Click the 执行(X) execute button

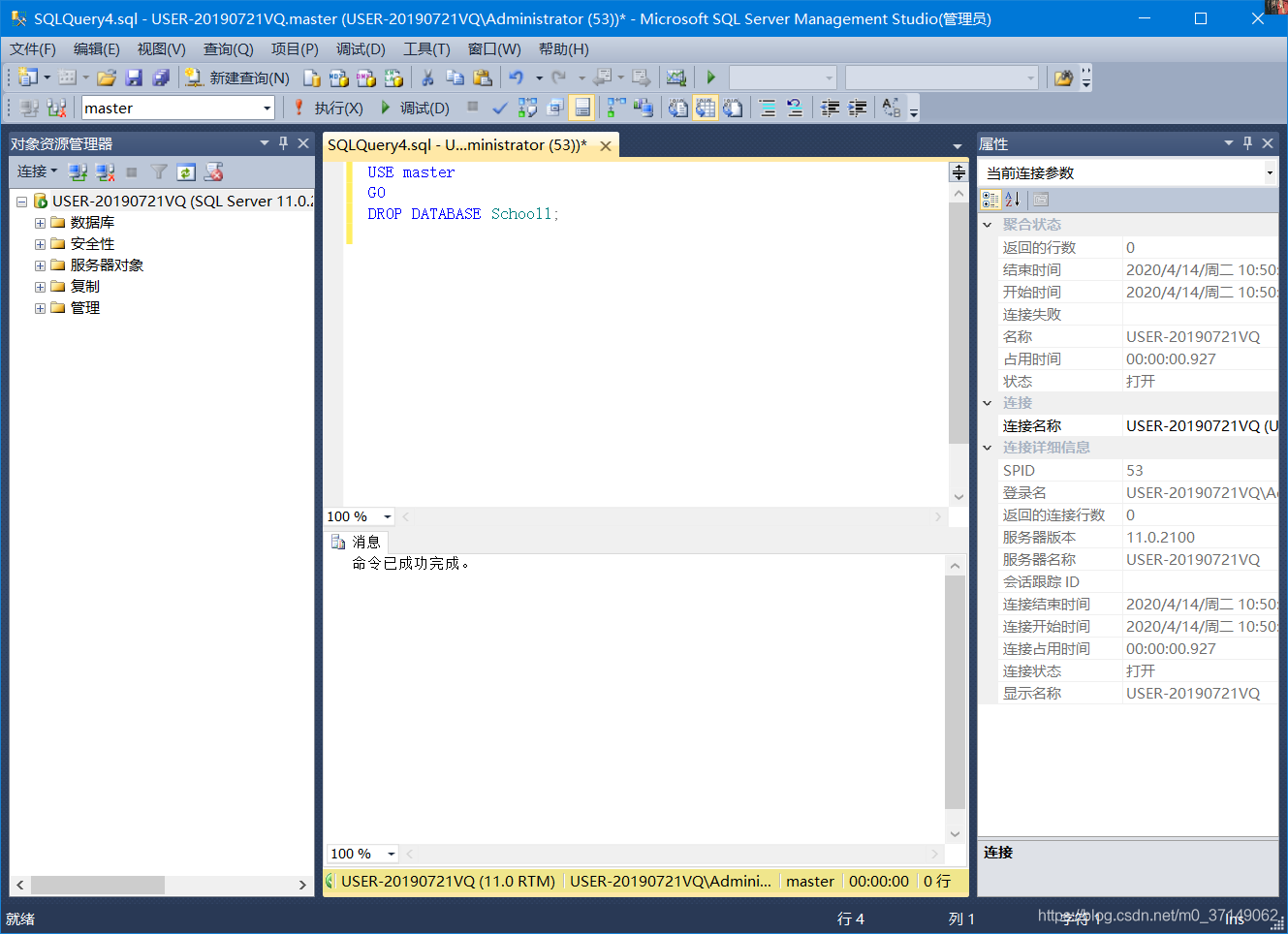click(328, 108)
